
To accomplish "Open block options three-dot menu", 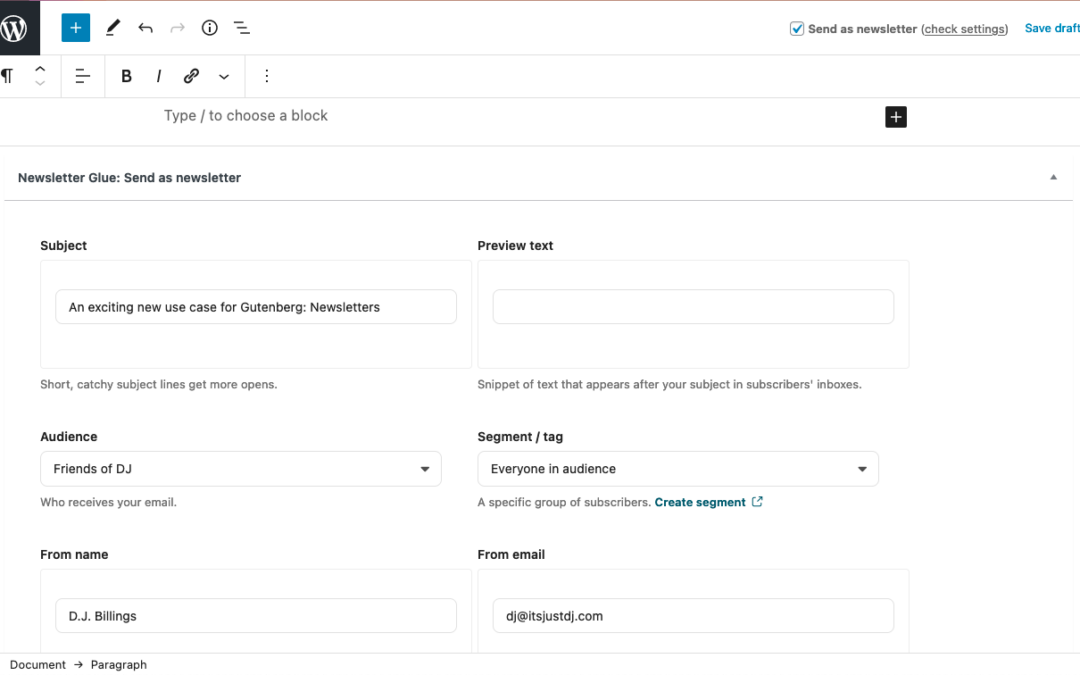I will click(x=266, y=76).
